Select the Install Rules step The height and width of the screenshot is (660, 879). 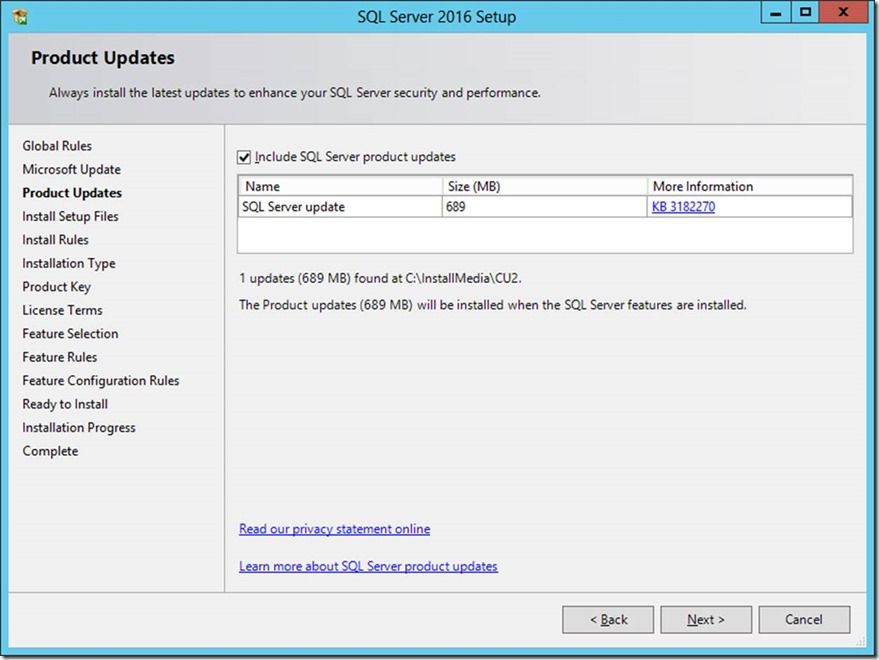point(55,240)
